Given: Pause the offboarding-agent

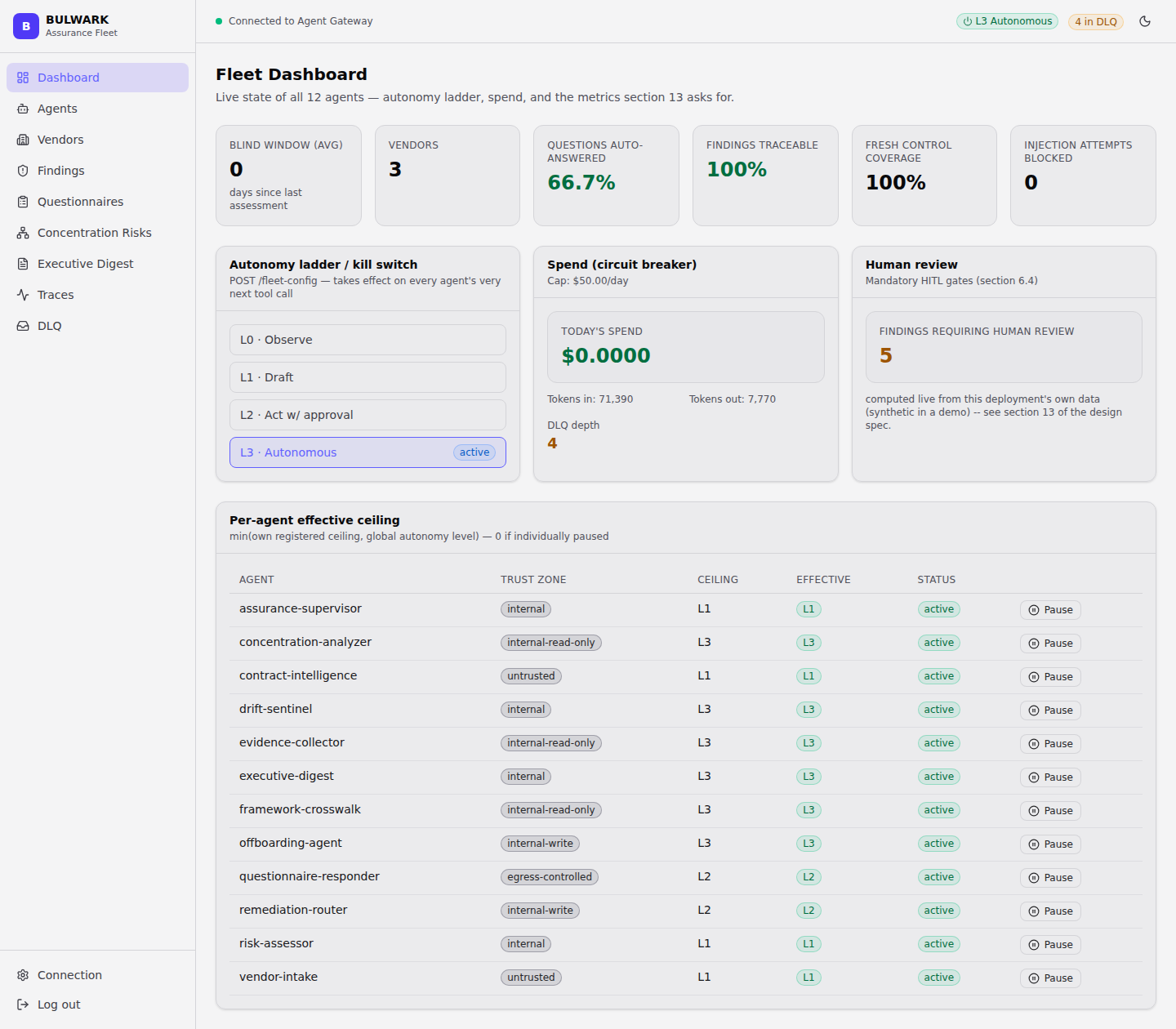Looking at the screenshot, I should (x=1050, y=844).
